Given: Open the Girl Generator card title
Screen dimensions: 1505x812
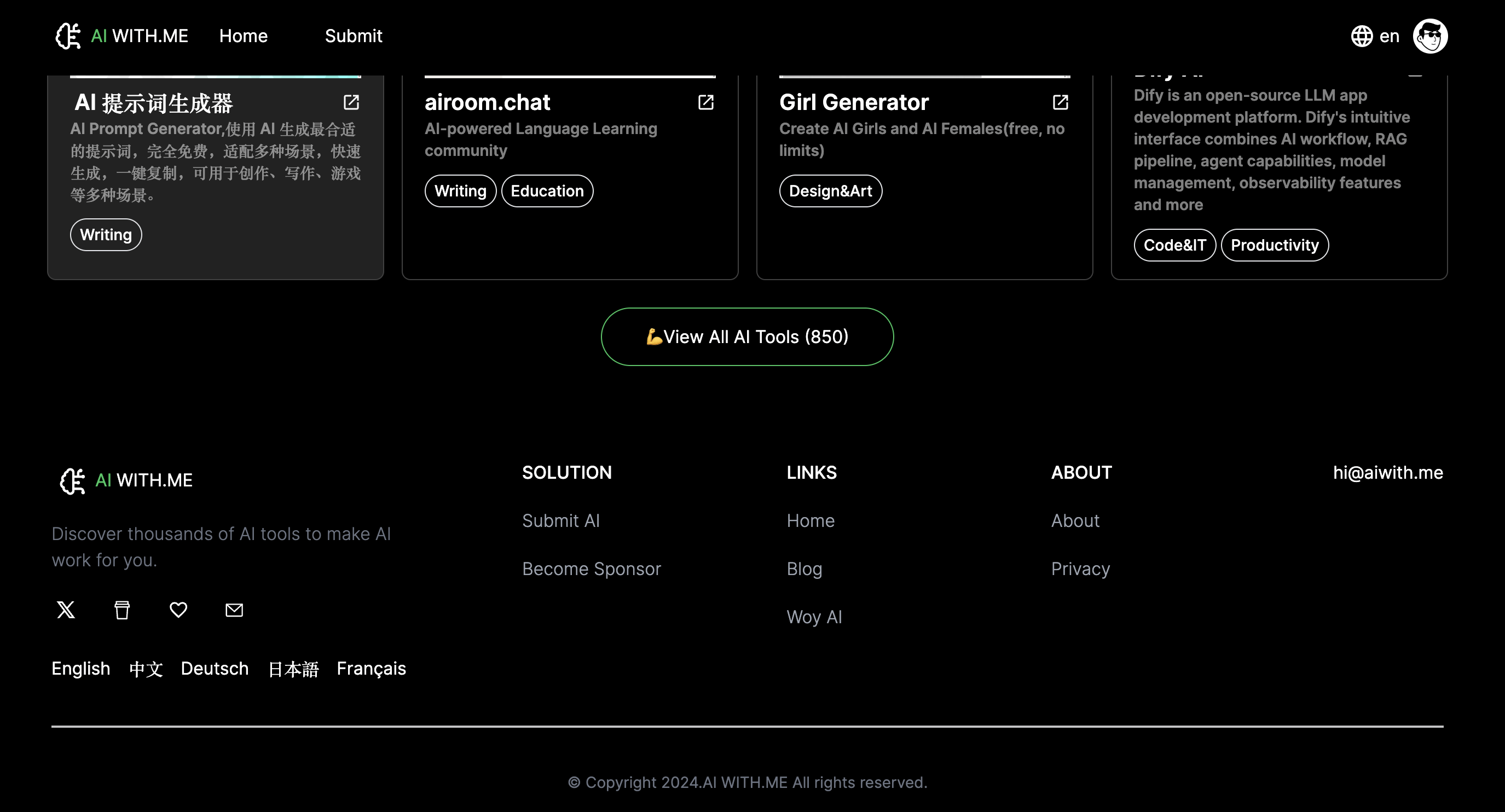Looking at the screenshot, I should pyautogui.click(x=854, y=102).
